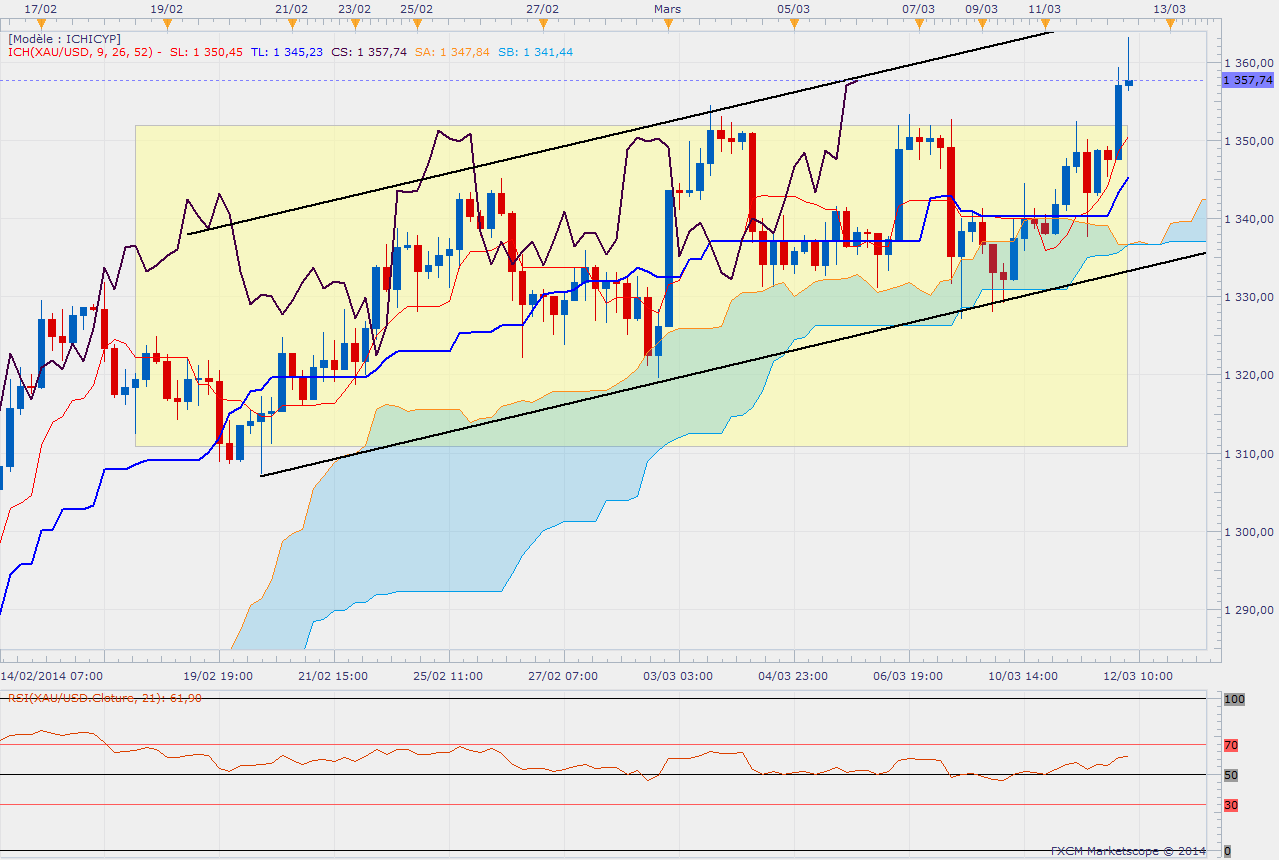The height and width of the screenshot is (860, 1279).
Task: Select the orange triangle marker below Mars
Action: [667, 24]
